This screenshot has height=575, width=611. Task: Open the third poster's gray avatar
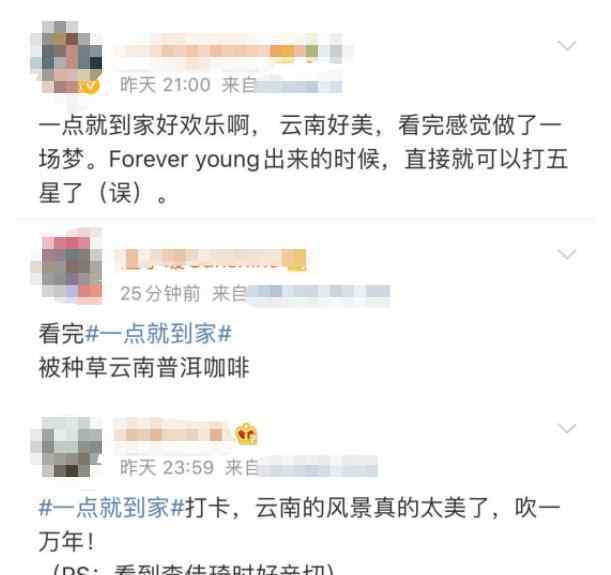click(x=66, y=447)
